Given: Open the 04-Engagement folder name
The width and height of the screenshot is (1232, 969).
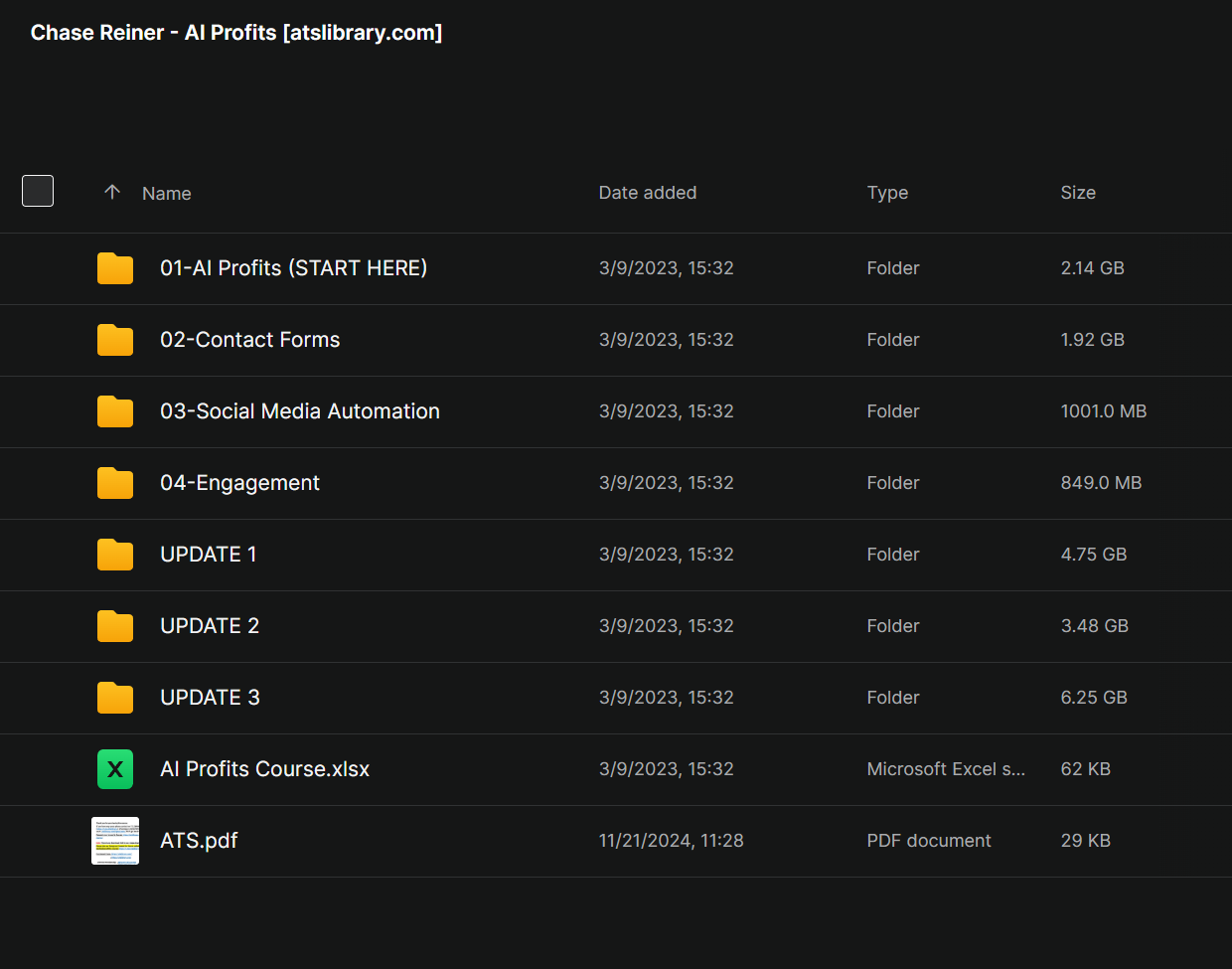Looking at the screenshot, I should tap(240, 483).
